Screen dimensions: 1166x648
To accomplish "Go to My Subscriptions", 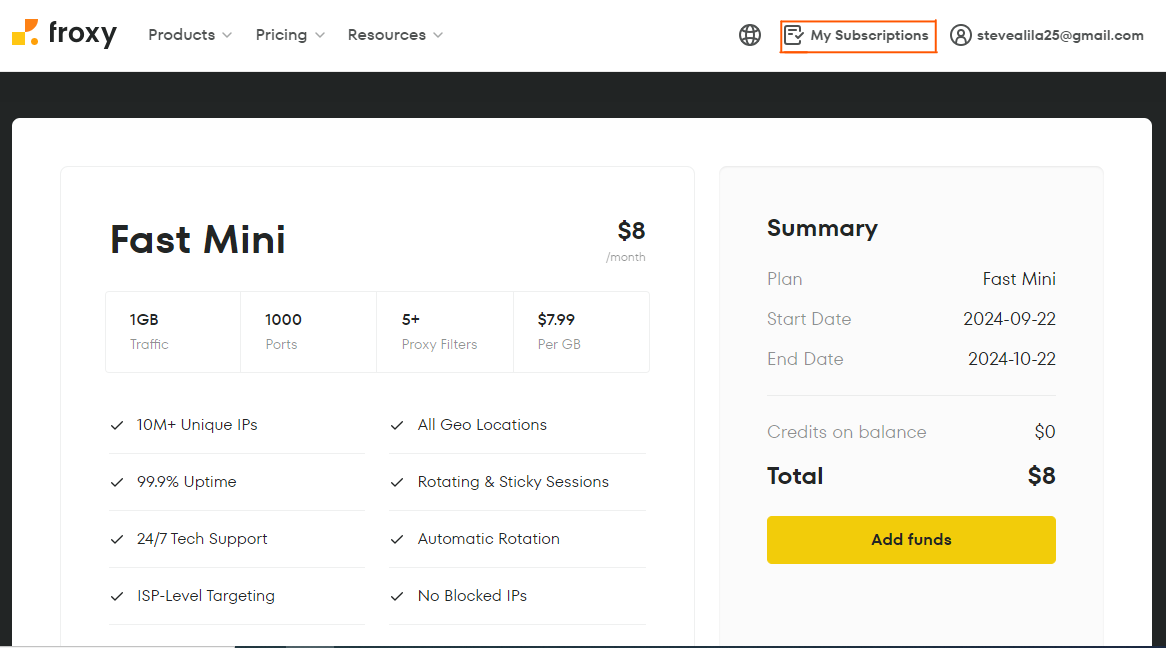I will tap(869, 35).
